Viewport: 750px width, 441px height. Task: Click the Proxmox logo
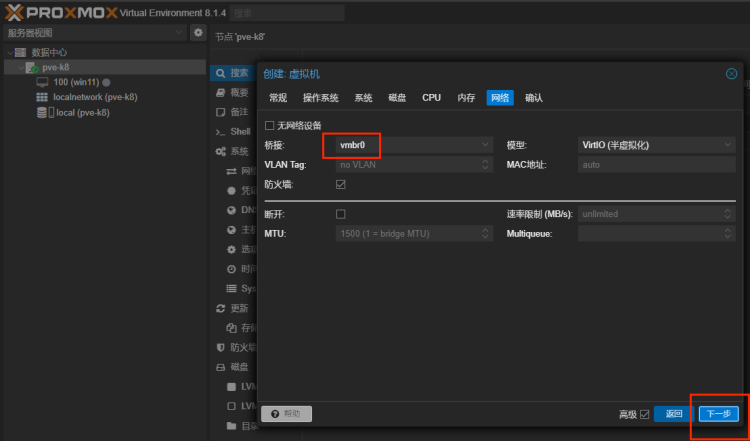tap(61, 12)
